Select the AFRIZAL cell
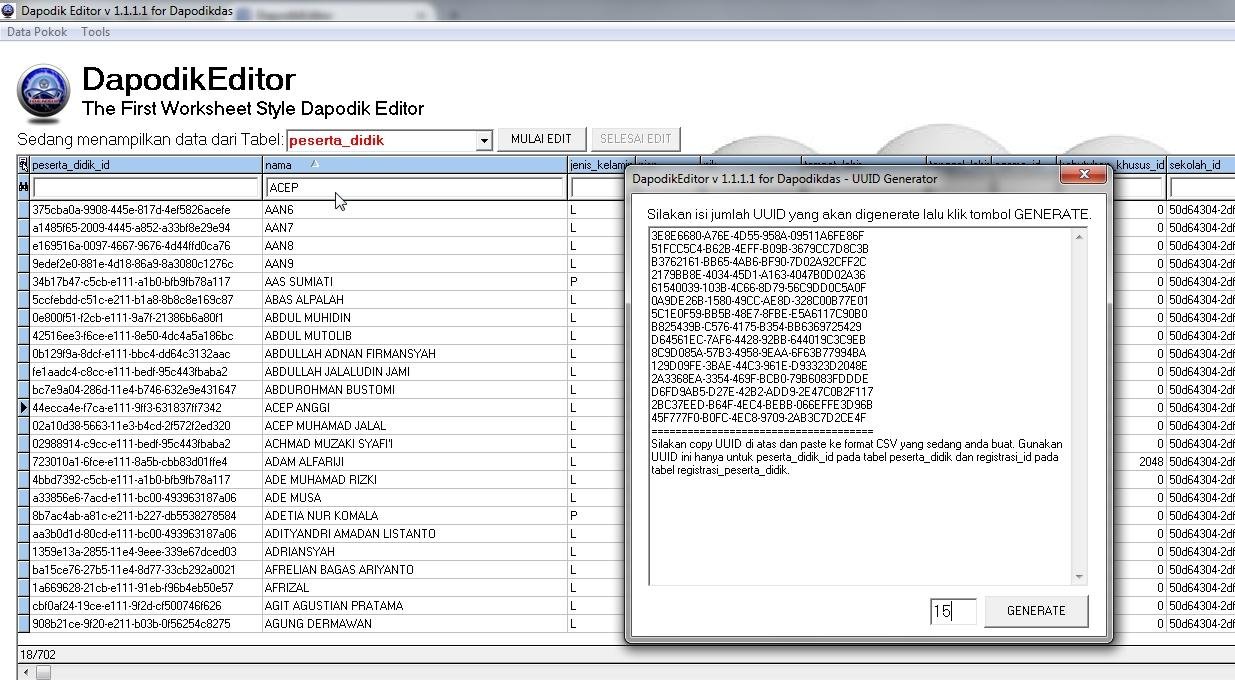Screen dimensions: 1235x680 pyautogui.click(x=415, y=588)
